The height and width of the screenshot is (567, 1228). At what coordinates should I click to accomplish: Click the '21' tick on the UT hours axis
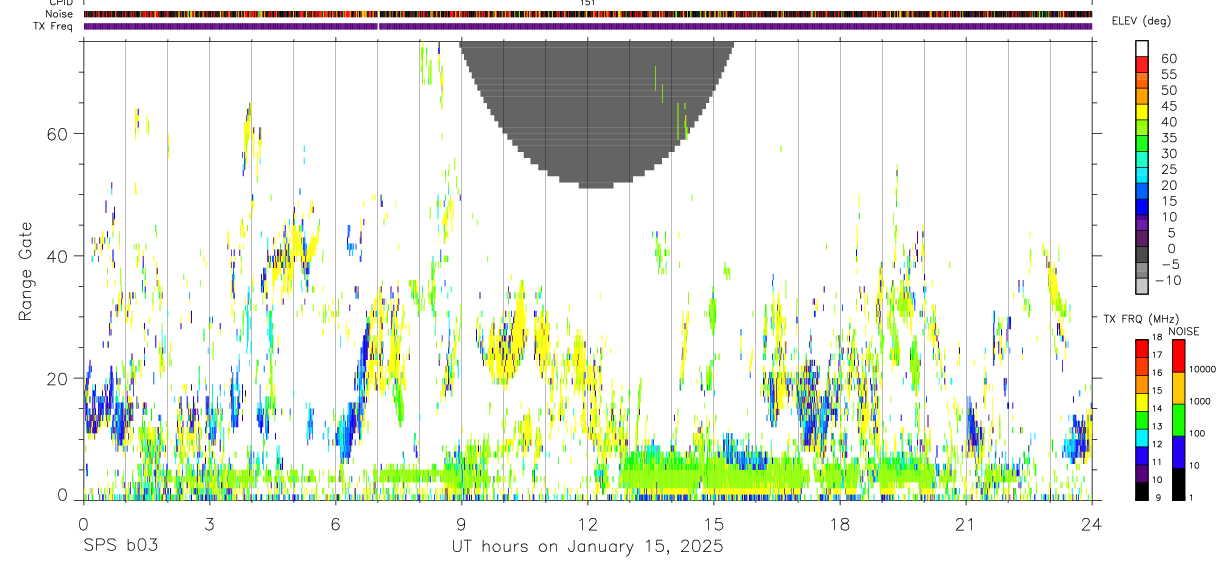(965, 523)
